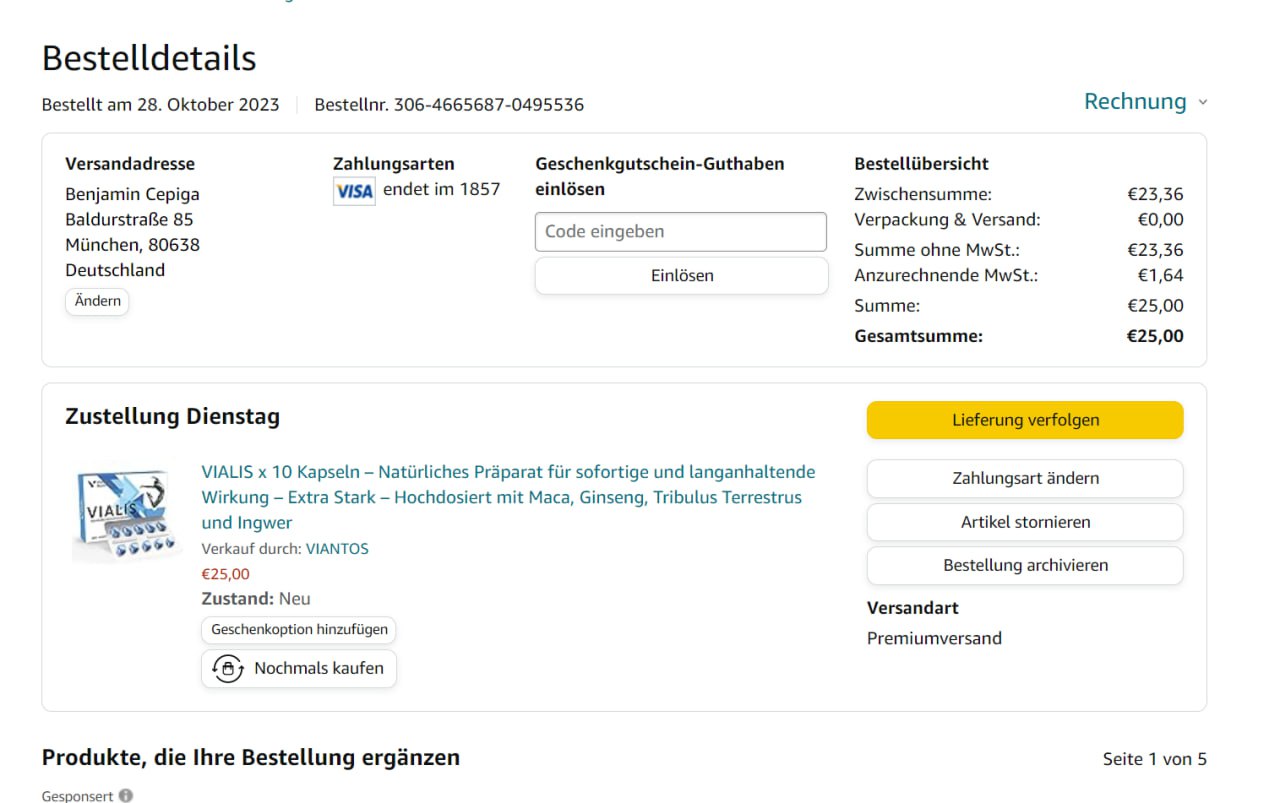Click the Seite 1 von 5 page indicator
1280x803 pixels.
point(1154,759)
